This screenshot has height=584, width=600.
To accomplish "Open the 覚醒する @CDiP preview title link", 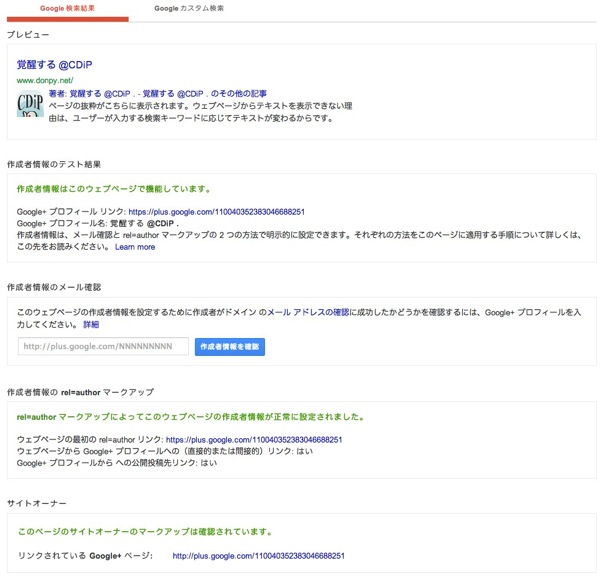I will coord(54,65).
